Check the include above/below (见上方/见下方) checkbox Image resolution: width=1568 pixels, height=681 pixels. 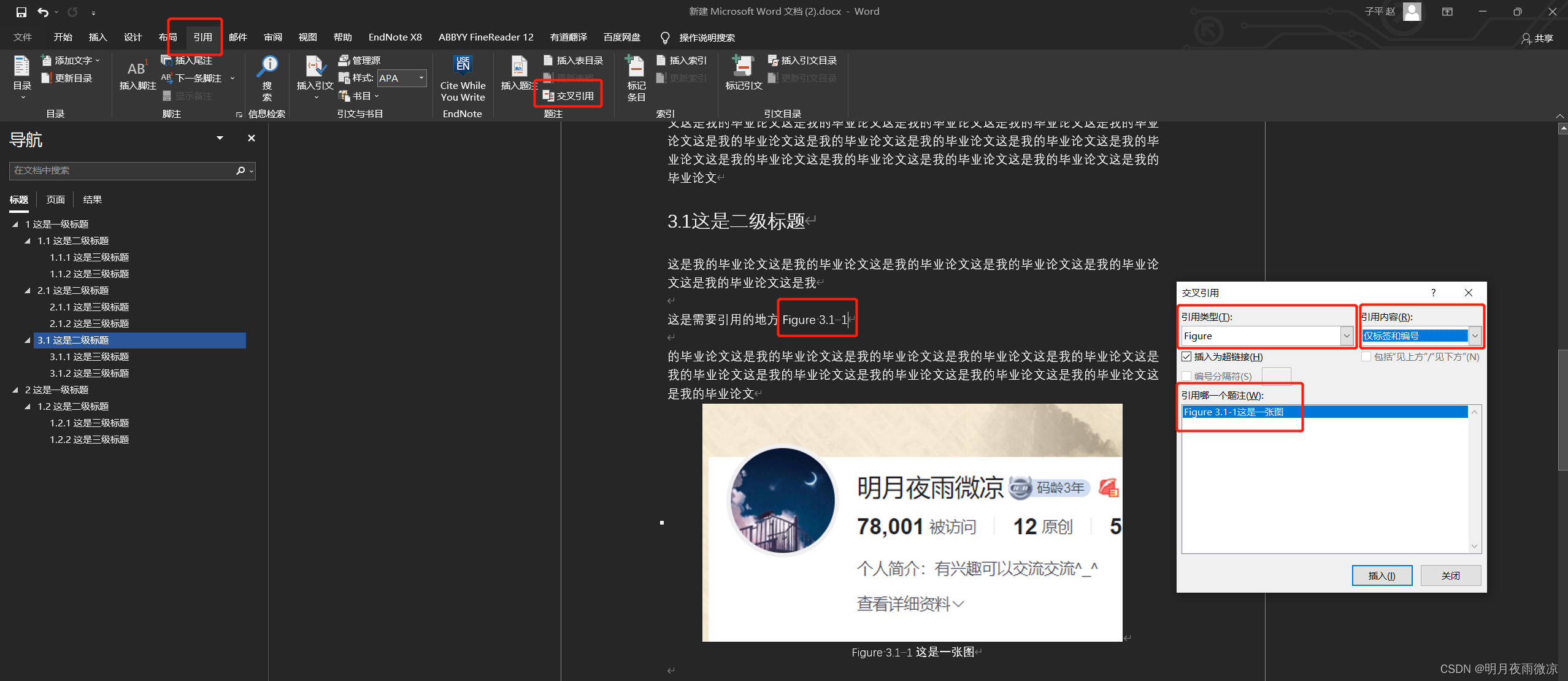pyautogui.click(x=1366, y=356)
